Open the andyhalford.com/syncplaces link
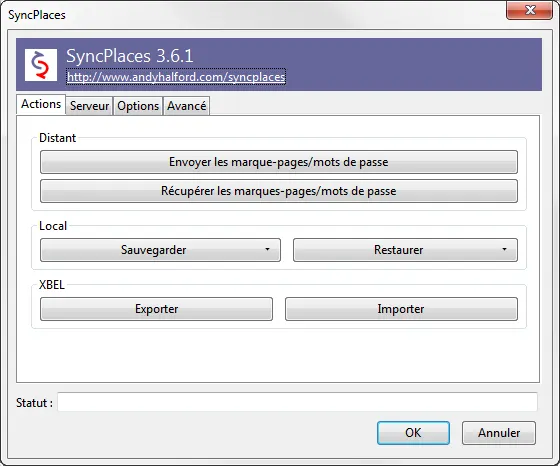 coord(176,77)
